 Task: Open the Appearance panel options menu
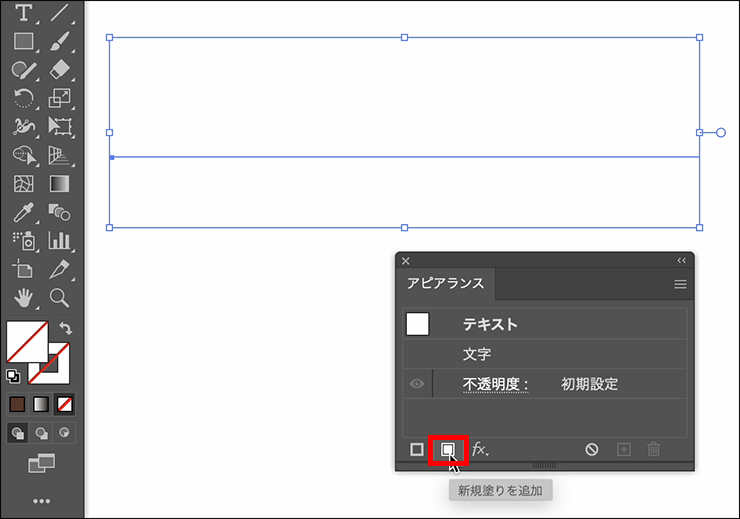point(680,285)
